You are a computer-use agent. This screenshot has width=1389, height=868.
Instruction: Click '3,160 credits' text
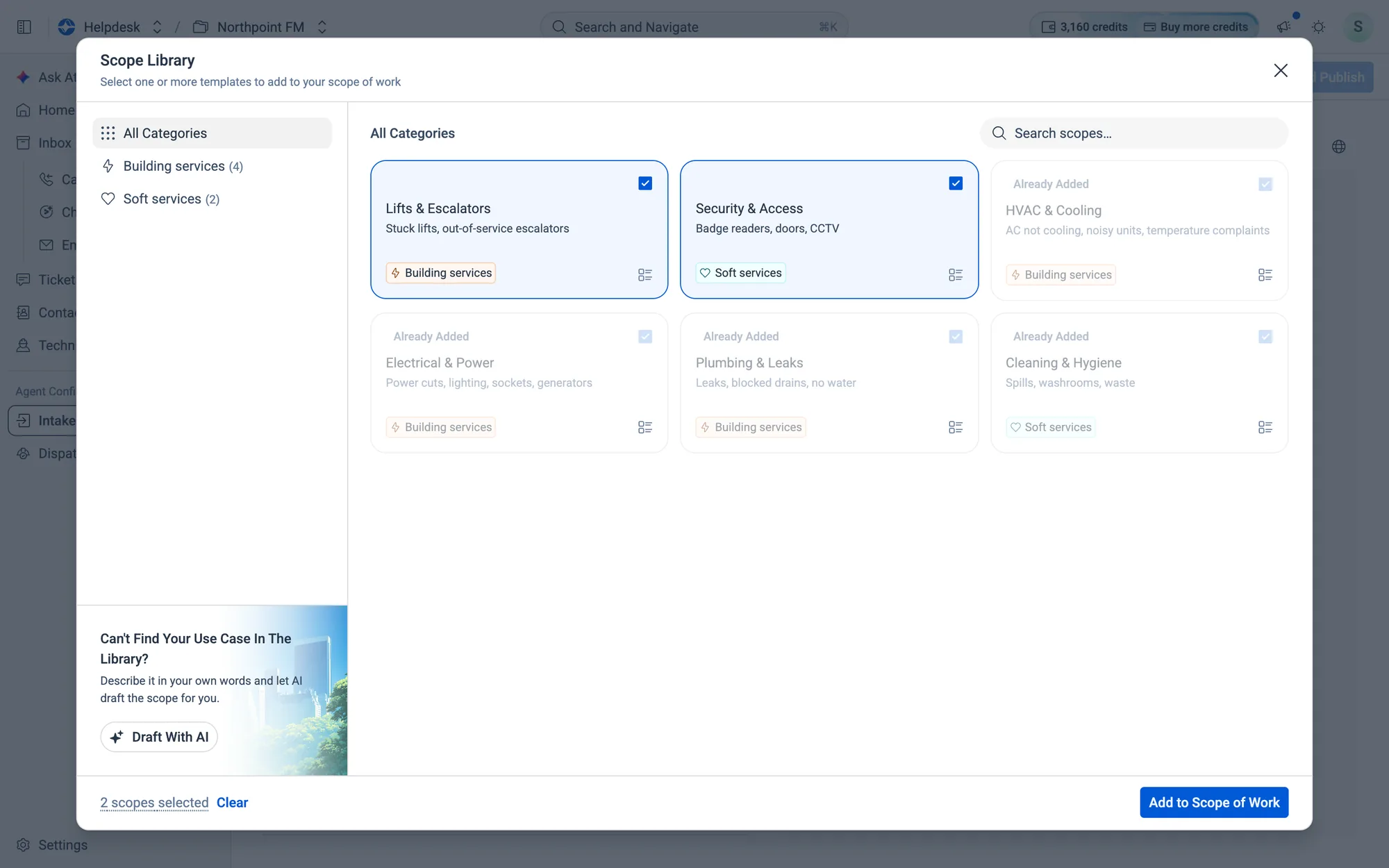pos(1094,27)
